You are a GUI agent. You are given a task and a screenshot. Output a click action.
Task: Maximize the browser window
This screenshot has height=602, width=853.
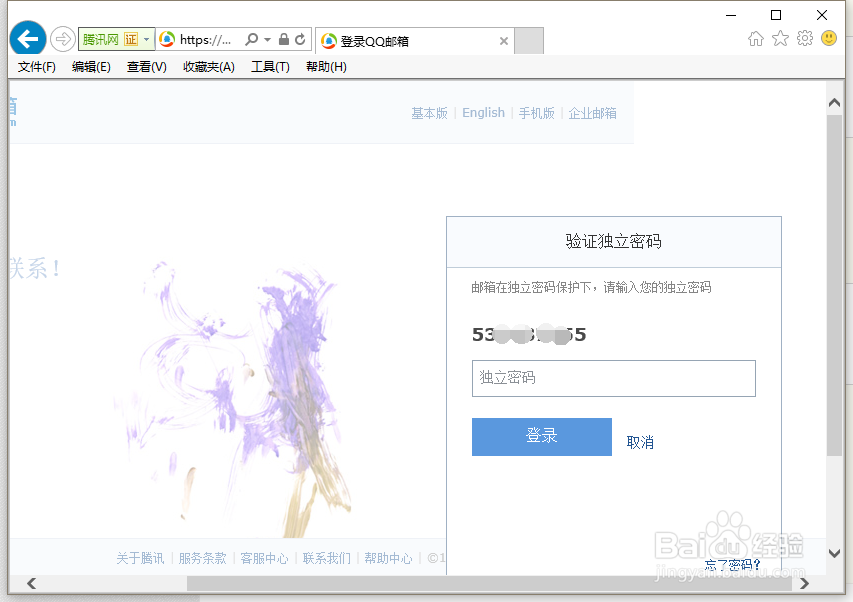[x=776, y=15]
